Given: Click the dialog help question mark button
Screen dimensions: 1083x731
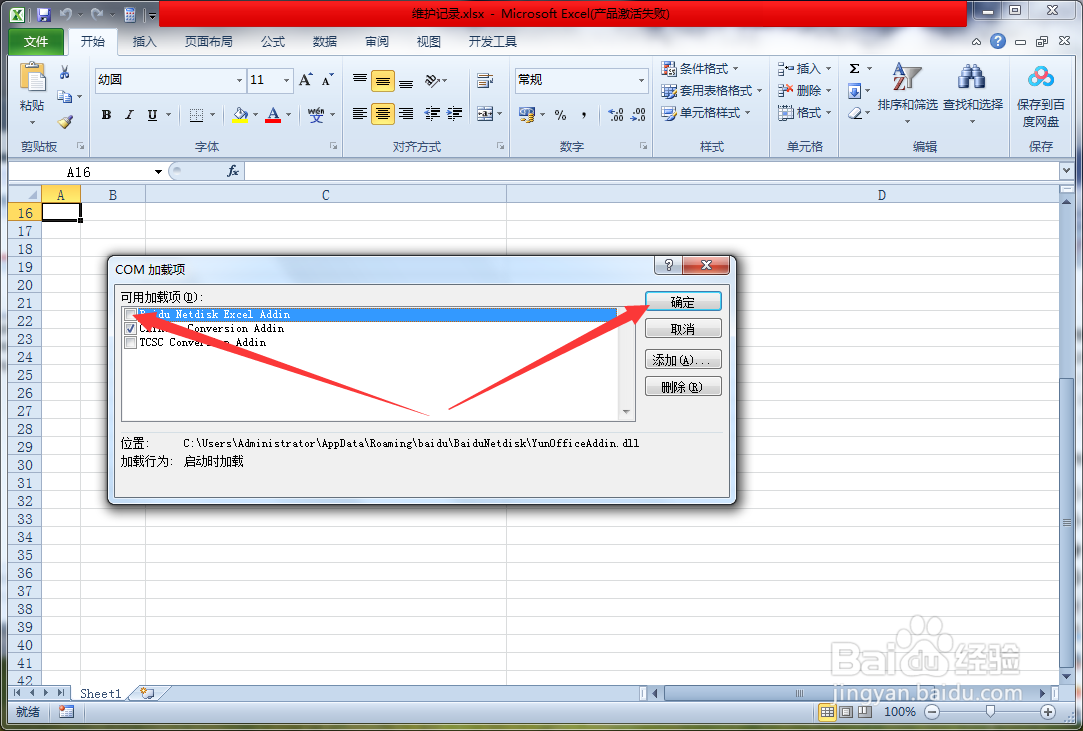Looking at the screenshot, I should click(668, 265).
